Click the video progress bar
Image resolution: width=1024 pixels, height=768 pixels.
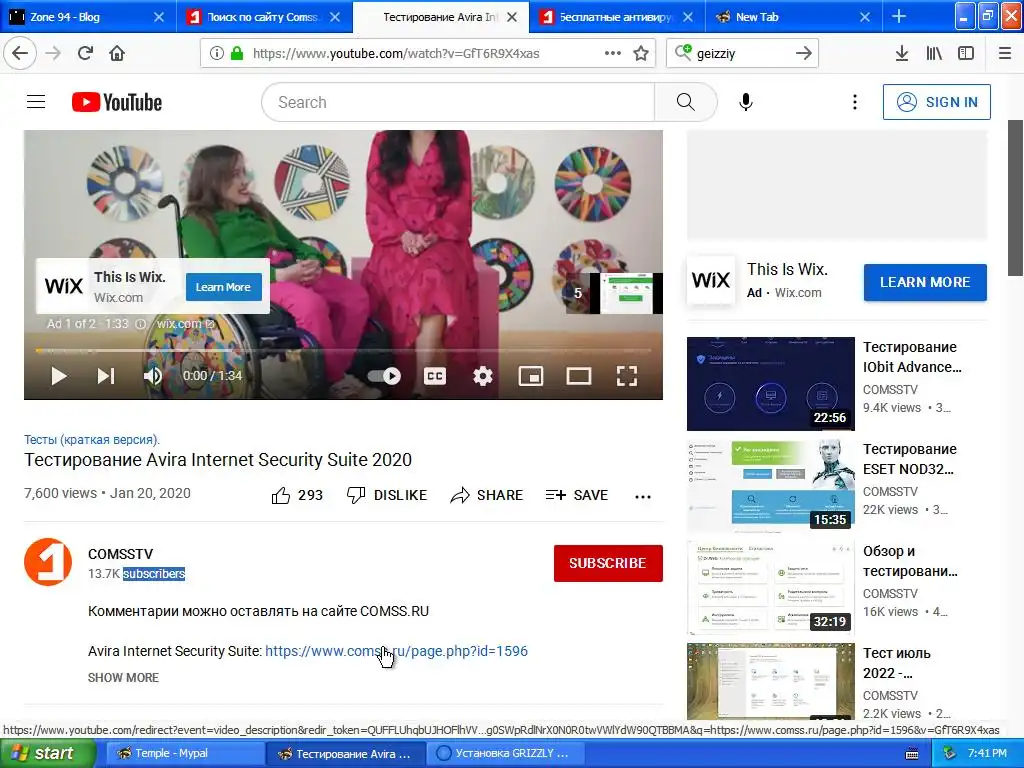(x=343, y=351)
